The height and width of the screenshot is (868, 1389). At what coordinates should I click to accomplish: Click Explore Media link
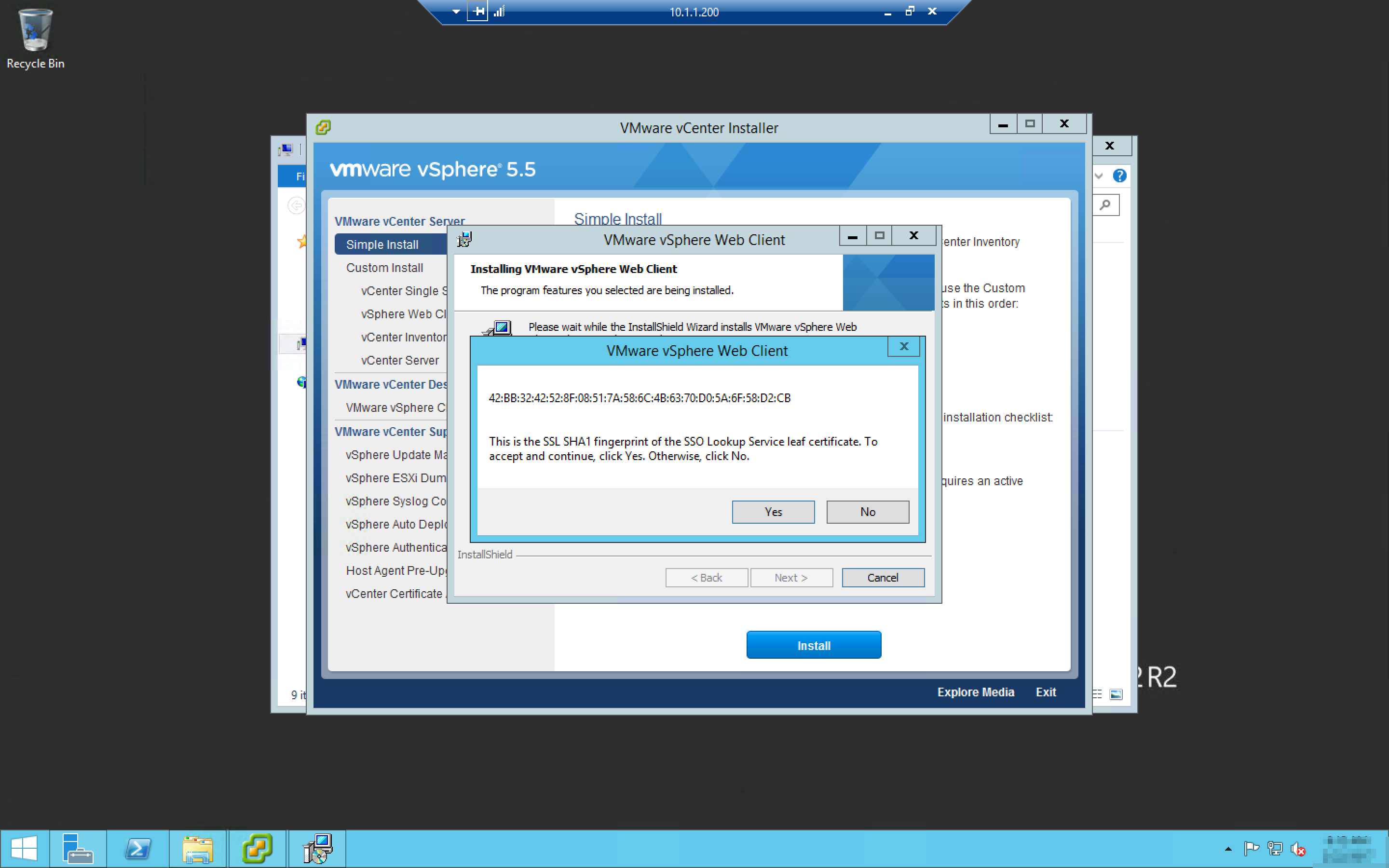click(x=976, y=692)
